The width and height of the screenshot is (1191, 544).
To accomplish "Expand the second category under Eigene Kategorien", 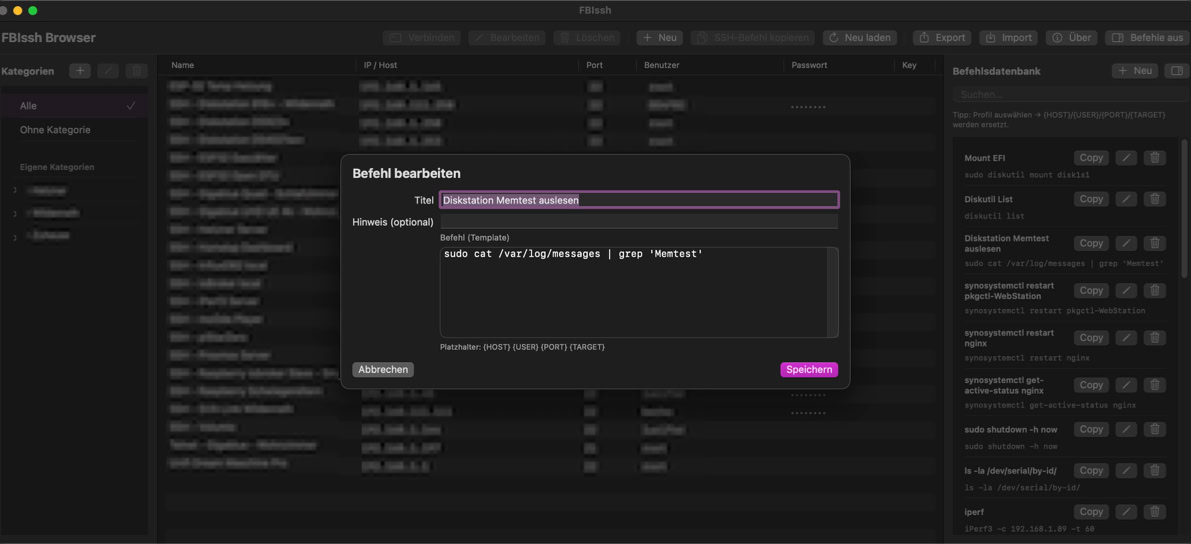I will [x=15, y=213].
